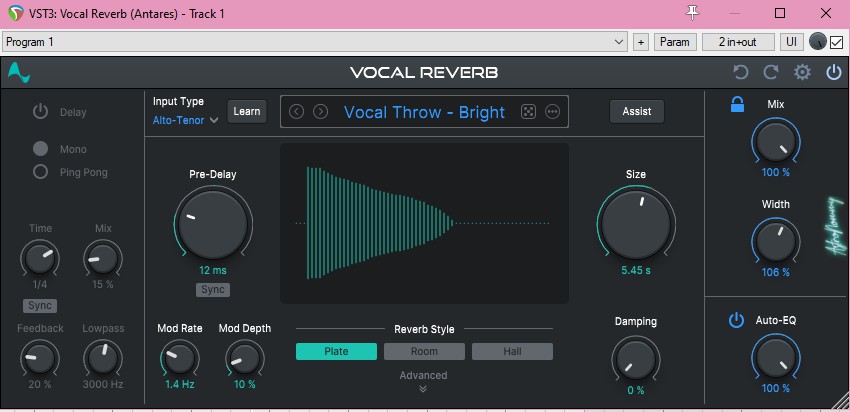
Task: Click the Delay Lowpass knob
Action: point(103,358)
